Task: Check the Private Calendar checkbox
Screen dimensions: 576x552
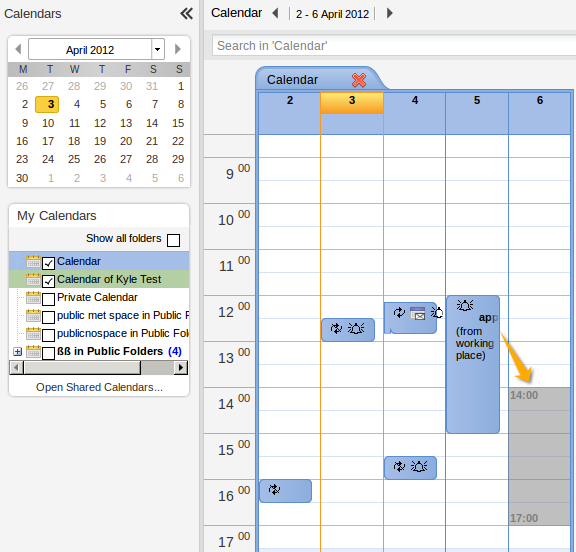Action: click(x=48, y=299)
